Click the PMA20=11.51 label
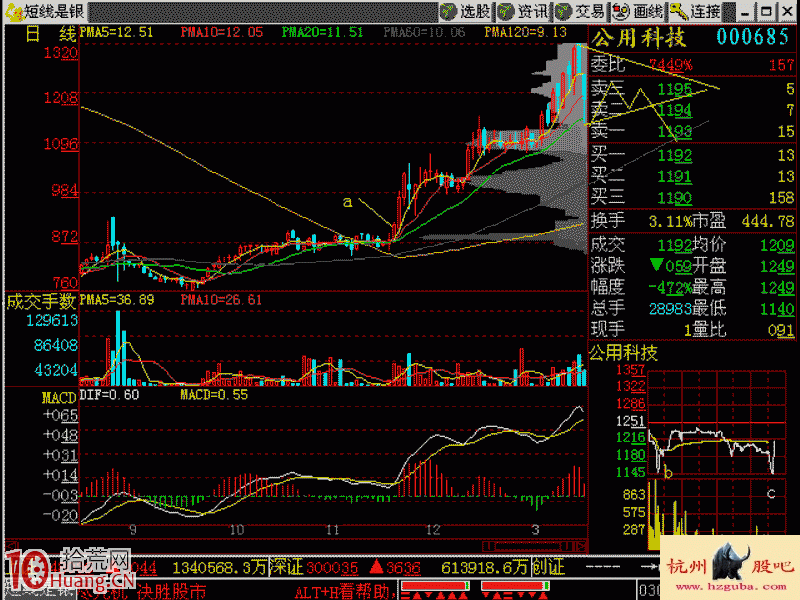 [x=322, y=32]
